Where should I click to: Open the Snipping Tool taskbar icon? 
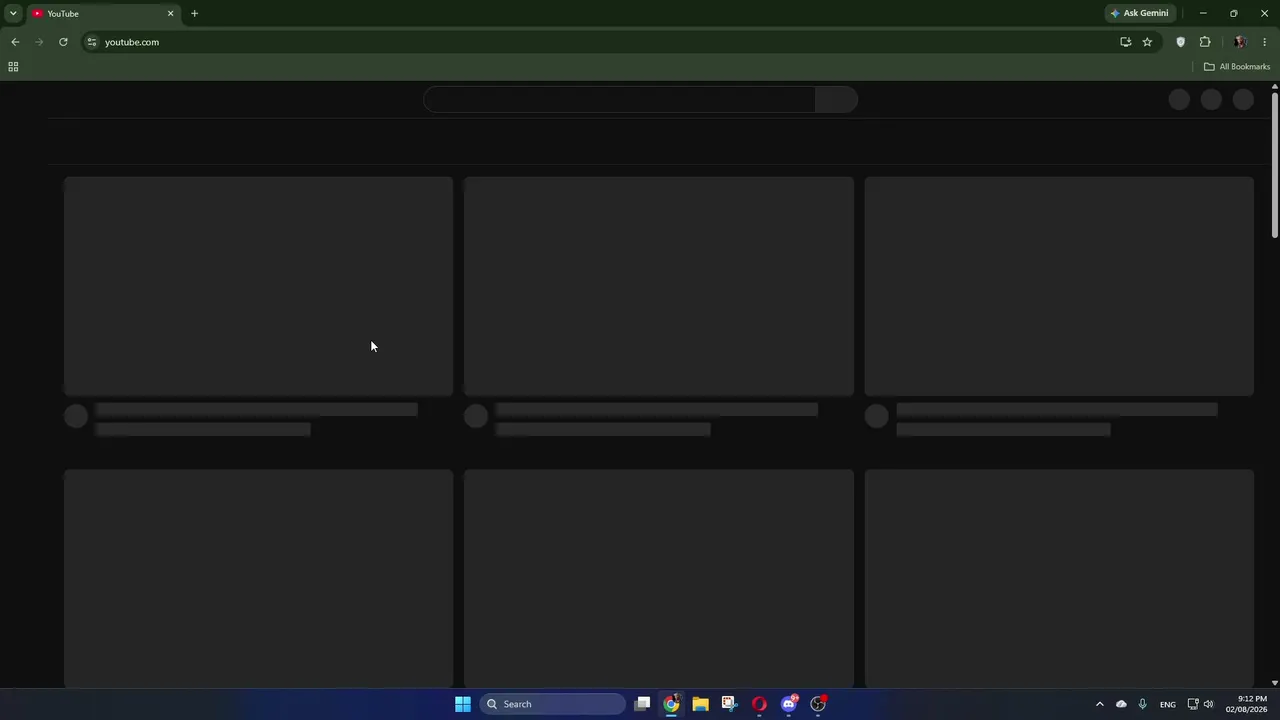(x=729, y=704)
